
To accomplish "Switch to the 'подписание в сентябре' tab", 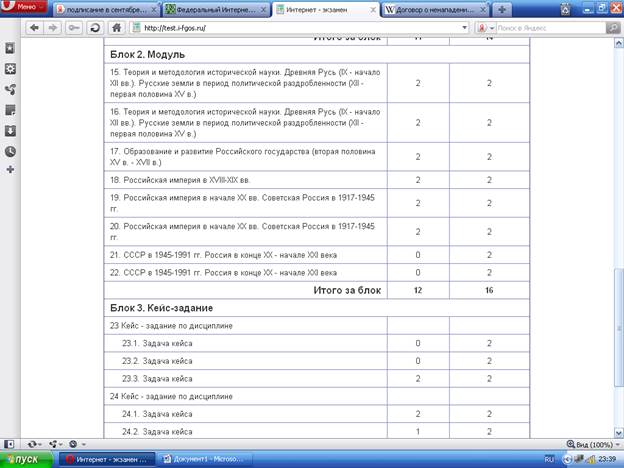I will [x=106, y=10].
